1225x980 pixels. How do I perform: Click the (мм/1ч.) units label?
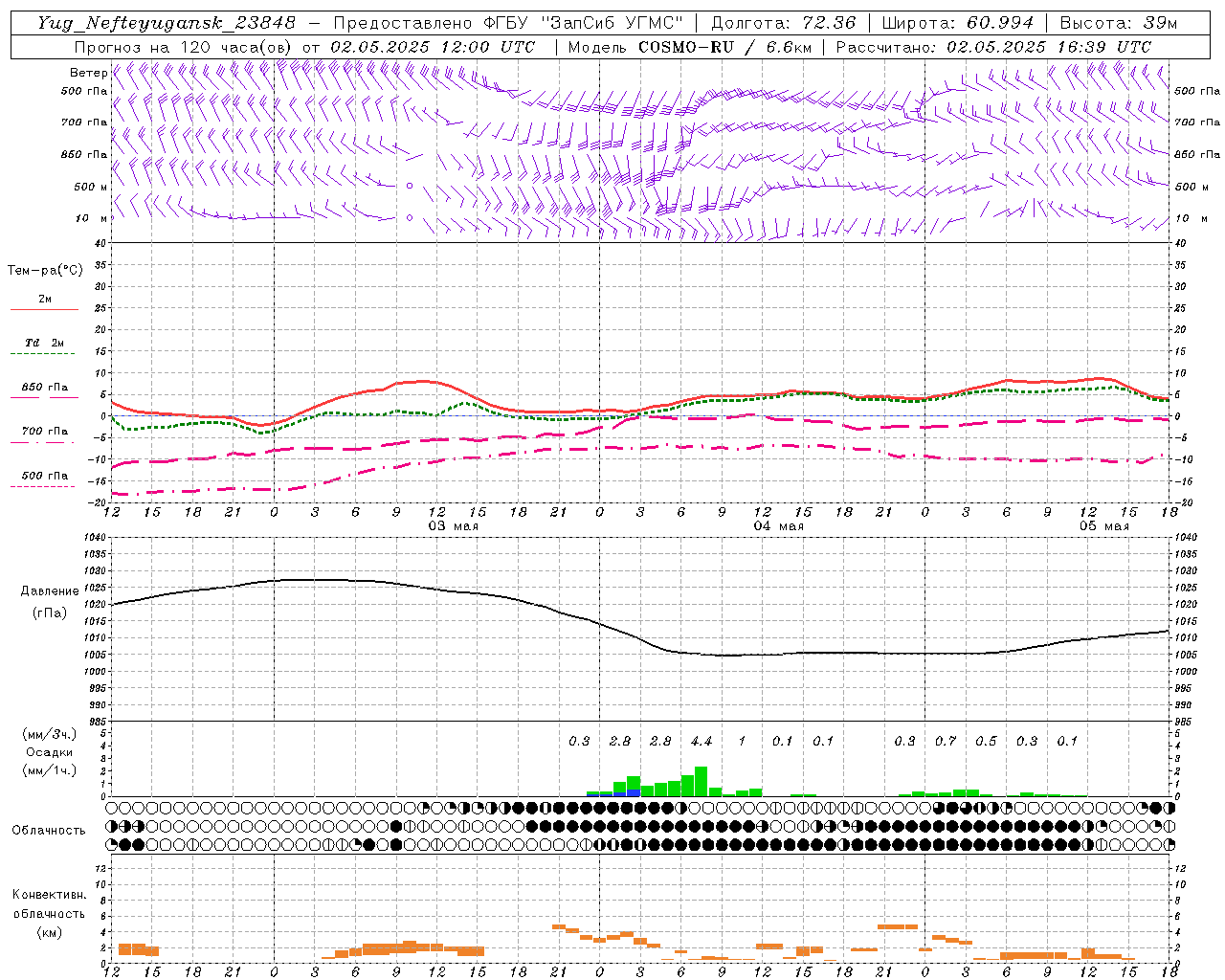(x=50, y=770)
